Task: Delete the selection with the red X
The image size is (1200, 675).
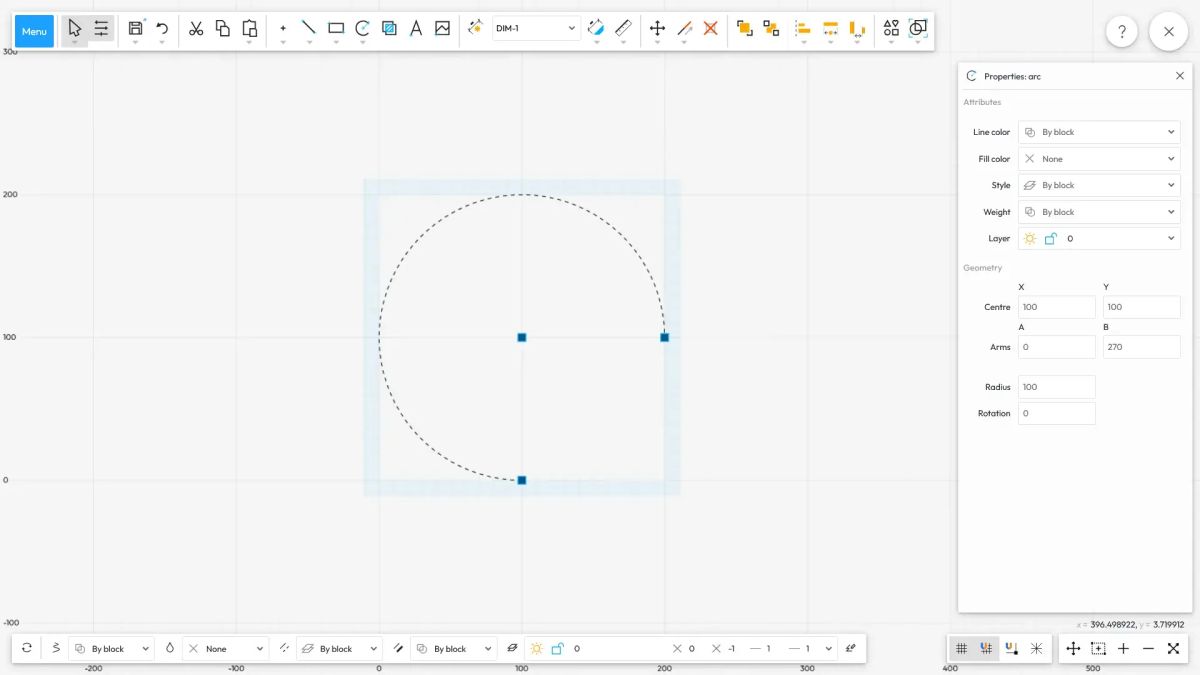Action: [x=711, y=28]
